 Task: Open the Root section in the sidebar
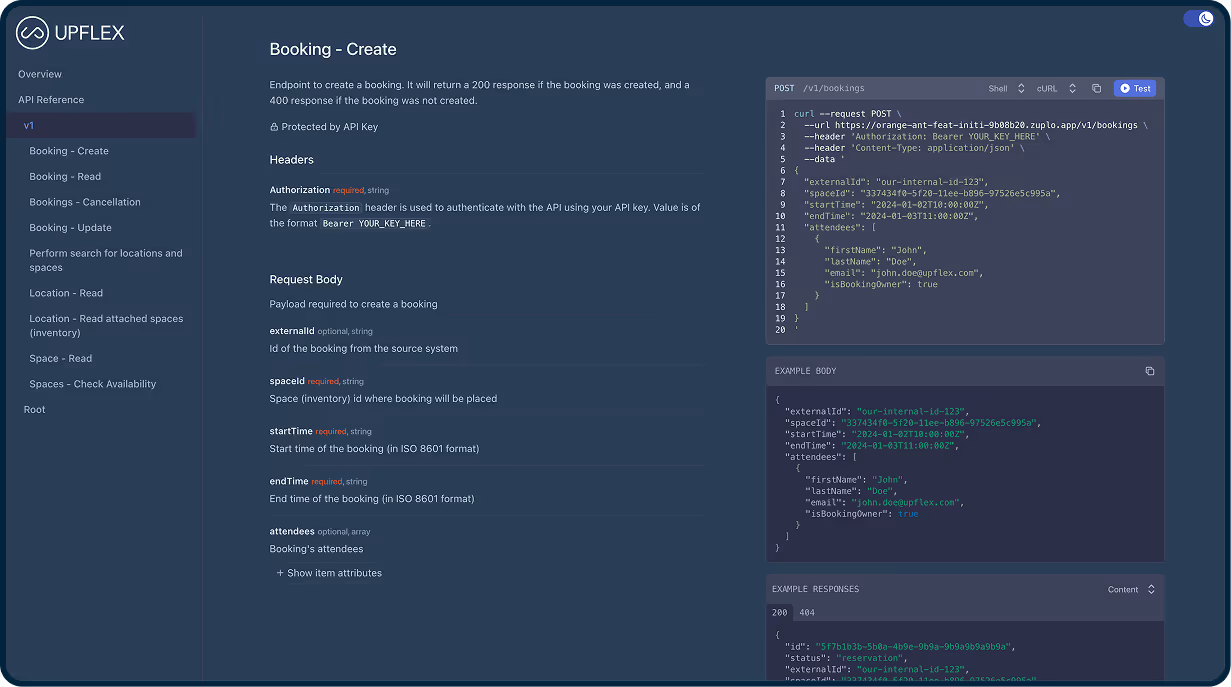34,409
